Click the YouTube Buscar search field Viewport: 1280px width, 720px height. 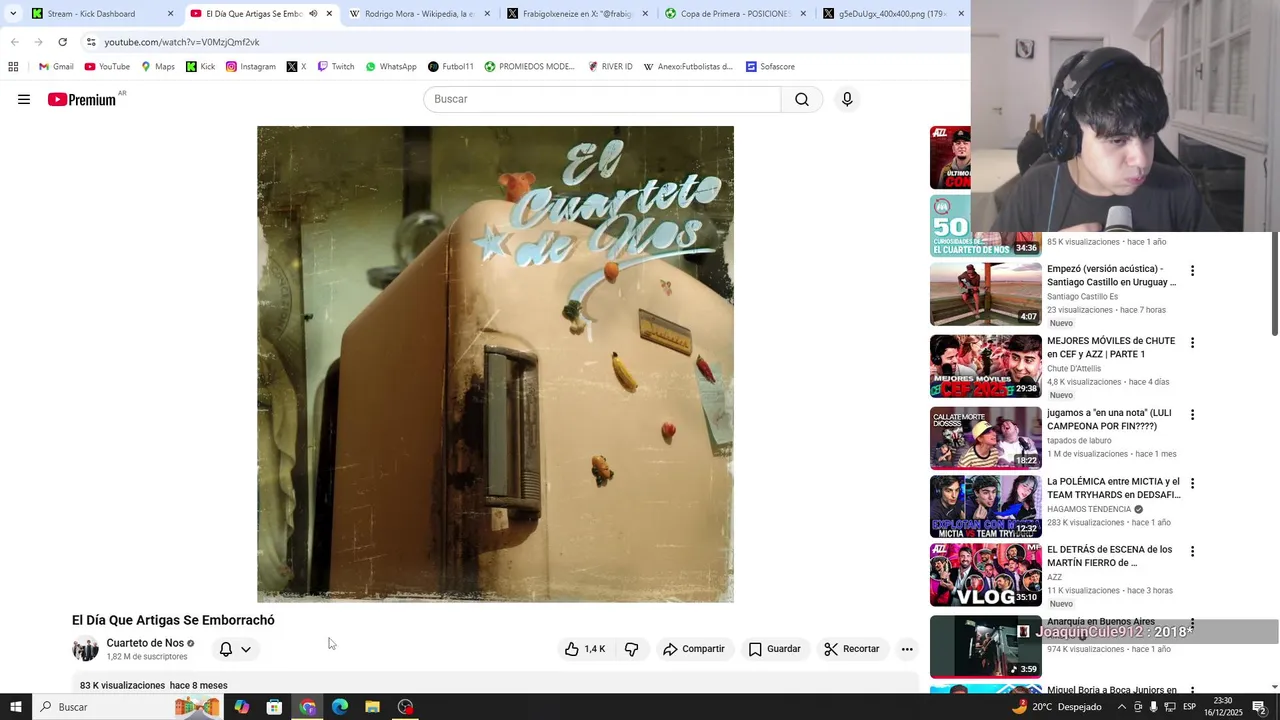point(602,99)
